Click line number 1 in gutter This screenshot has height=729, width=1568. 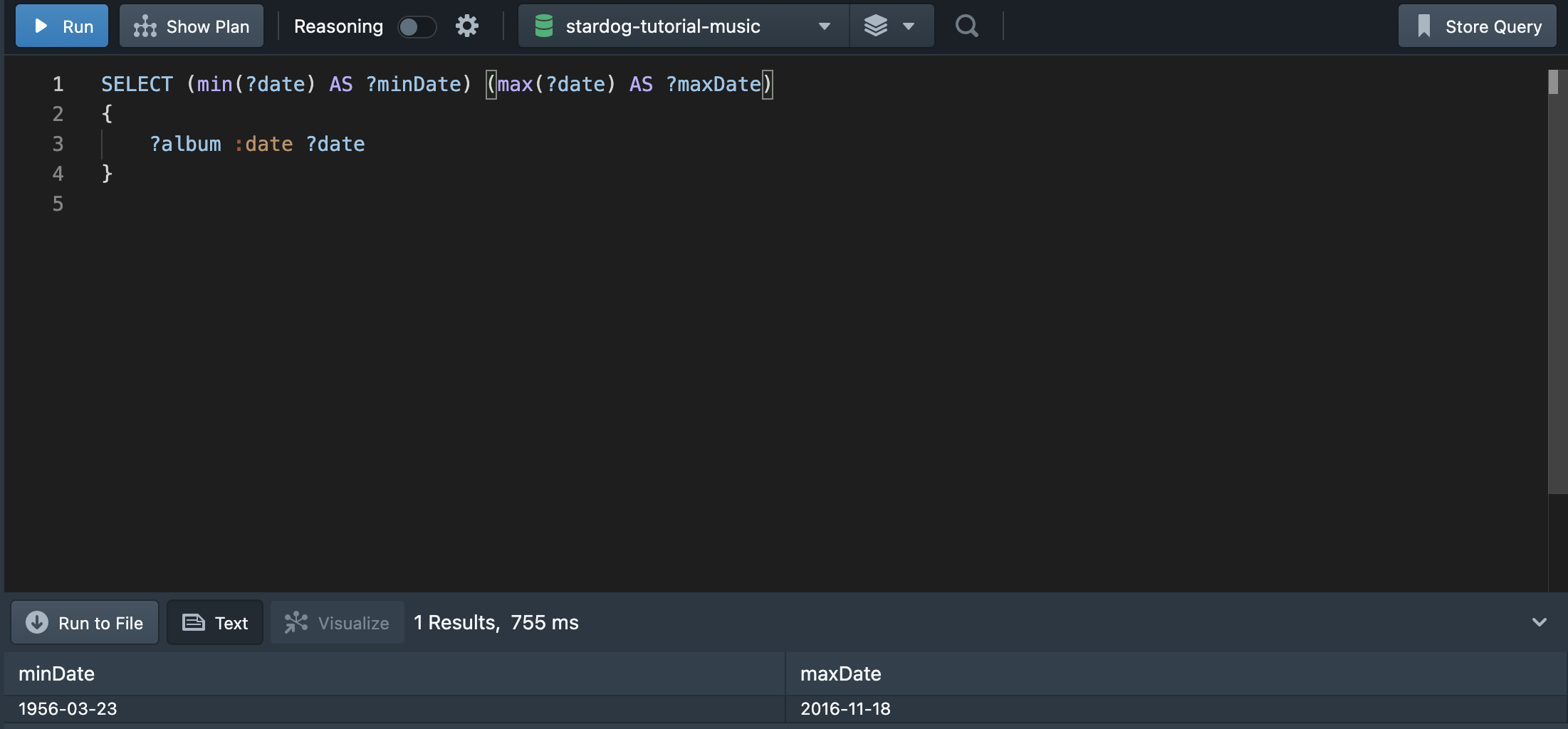(58, 84)
